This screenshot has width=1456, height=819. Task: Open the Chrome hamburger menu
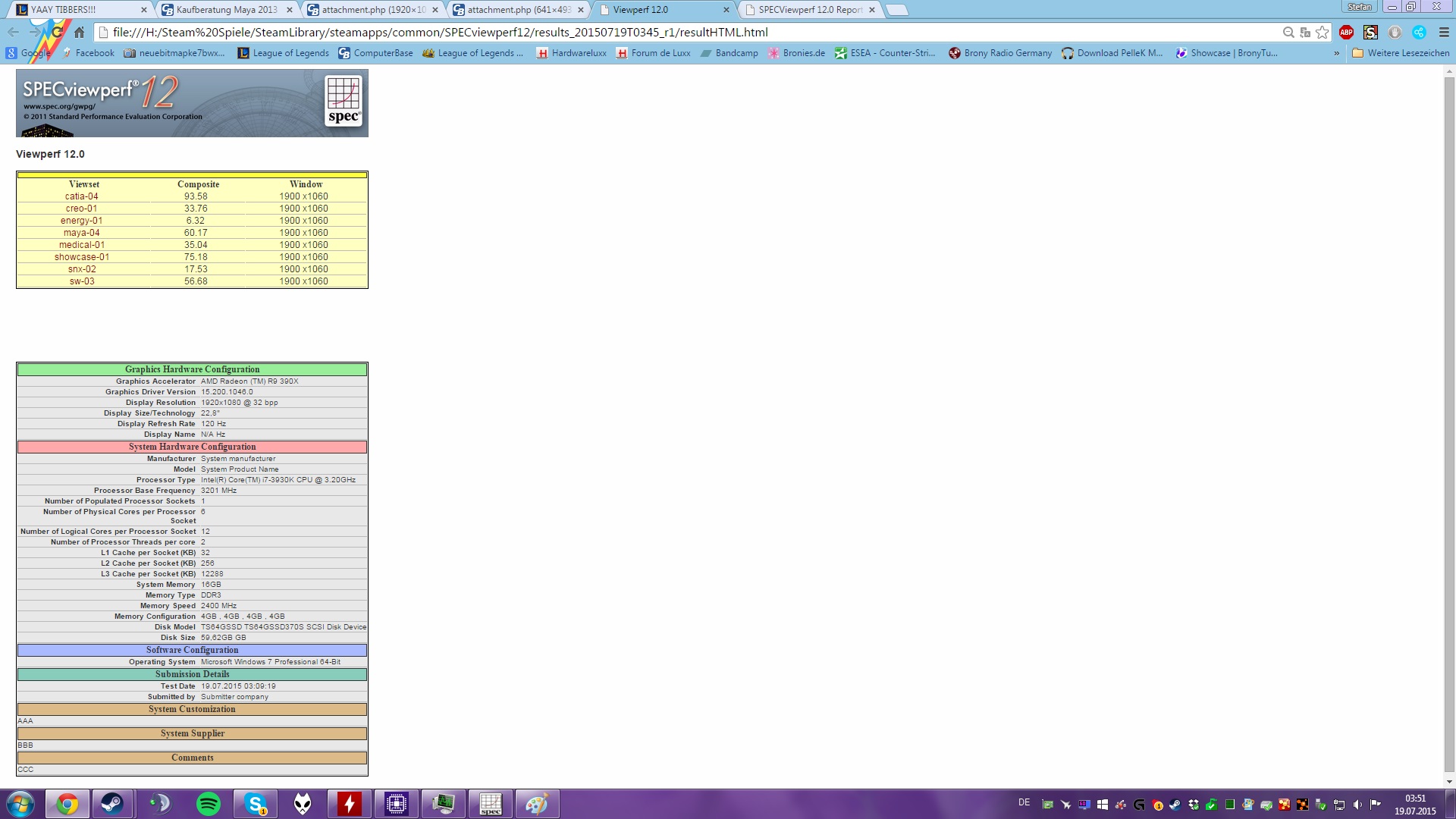point(1444,32)
